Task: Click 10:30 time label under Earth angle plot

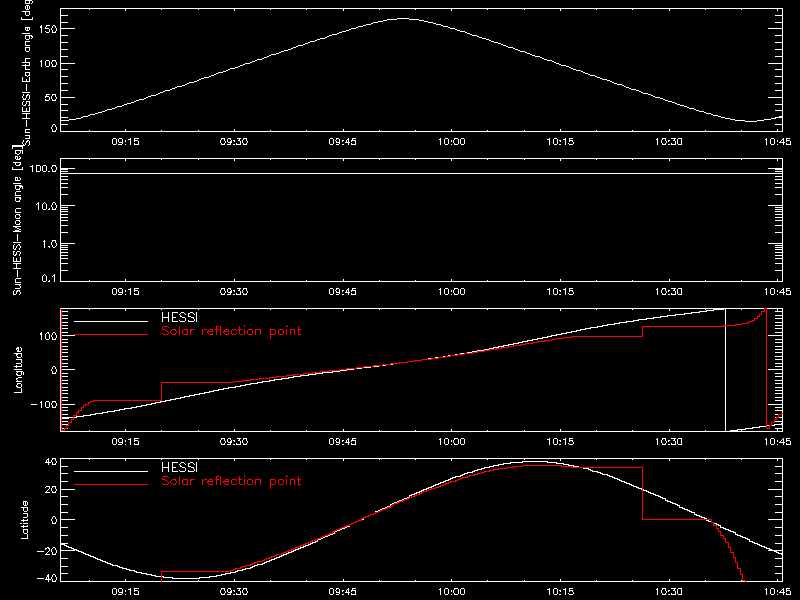Action: tap(669, 142)
